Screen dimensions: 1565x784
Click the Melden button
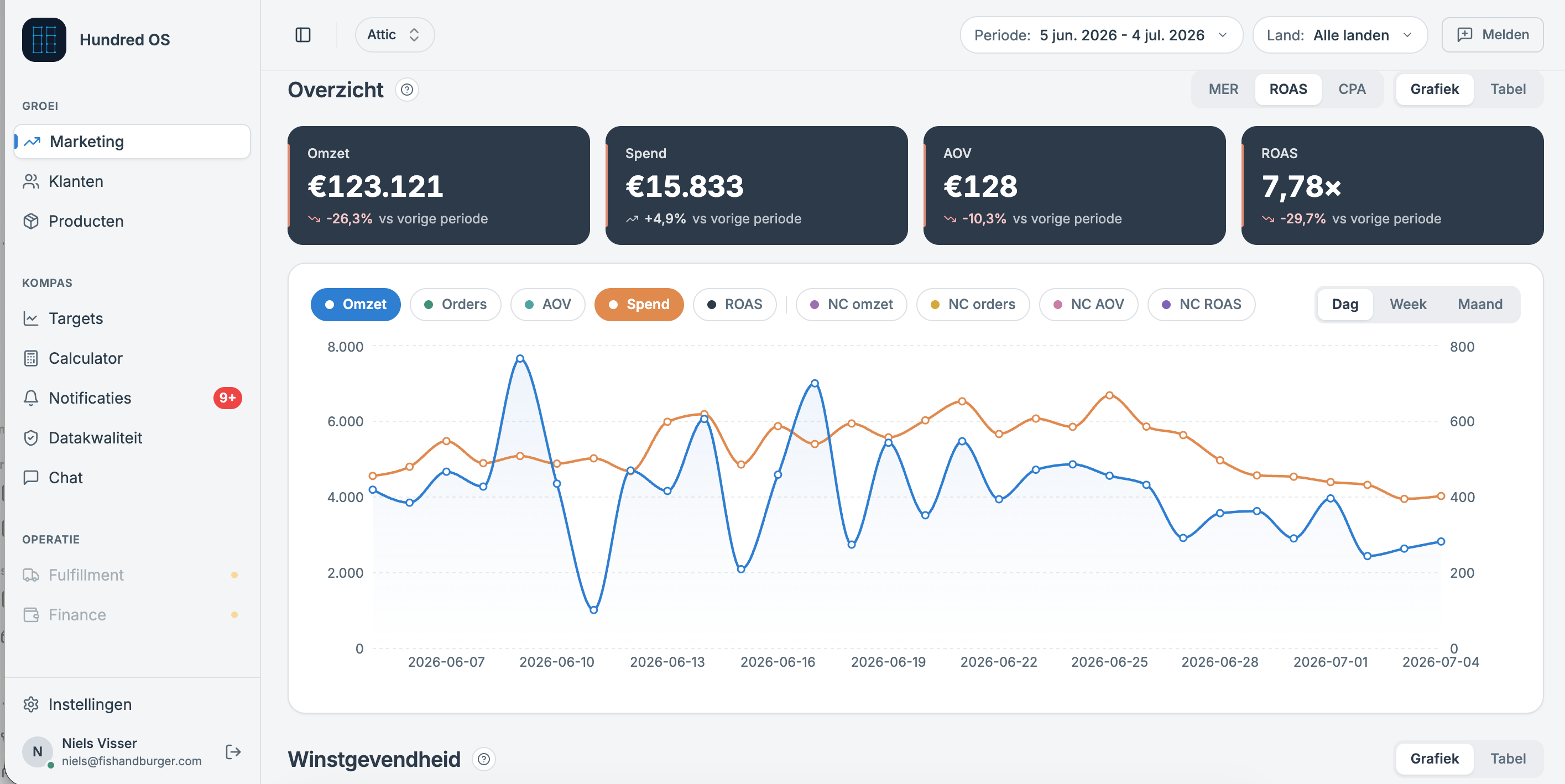click(1492, 35)
